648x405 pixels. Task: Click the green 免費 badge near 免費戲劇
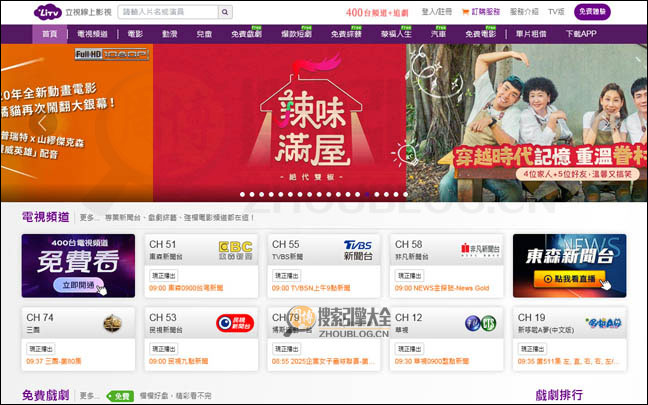120,396
